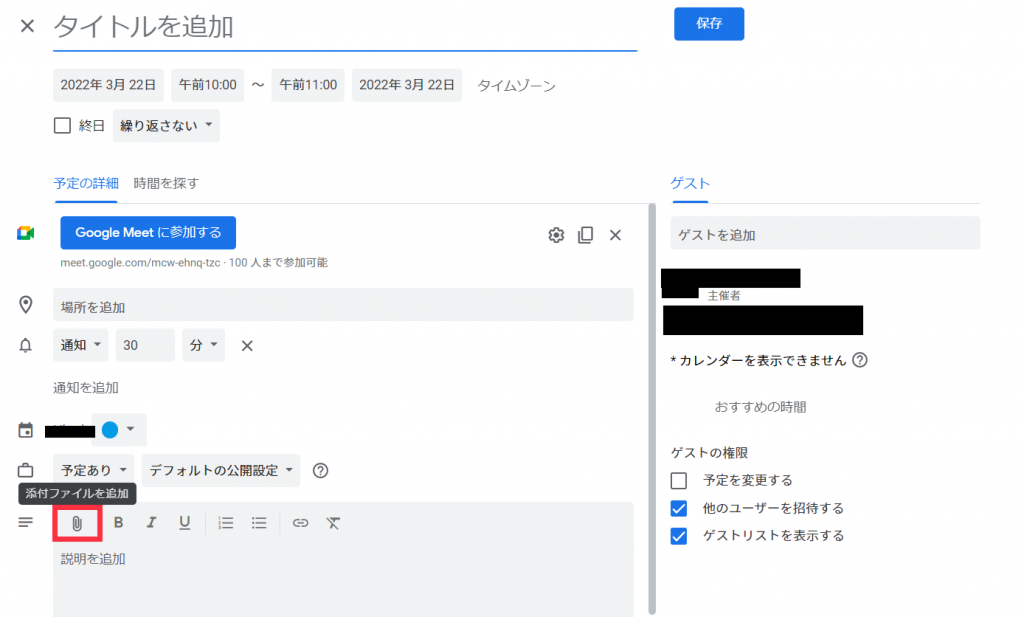Click the 保存 save button
The width and height of the screenshot is (1024, 617).
tap(708, 24)
